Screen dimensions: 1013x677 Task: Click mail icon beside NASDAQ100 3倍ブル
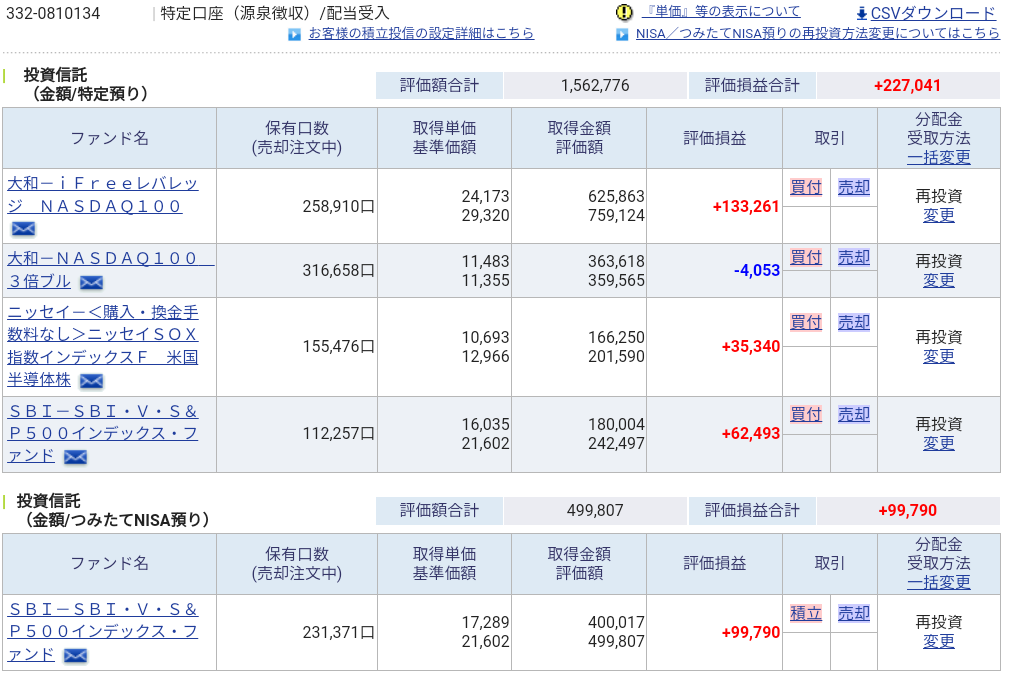pyautogui.click(x=91, y=282)
